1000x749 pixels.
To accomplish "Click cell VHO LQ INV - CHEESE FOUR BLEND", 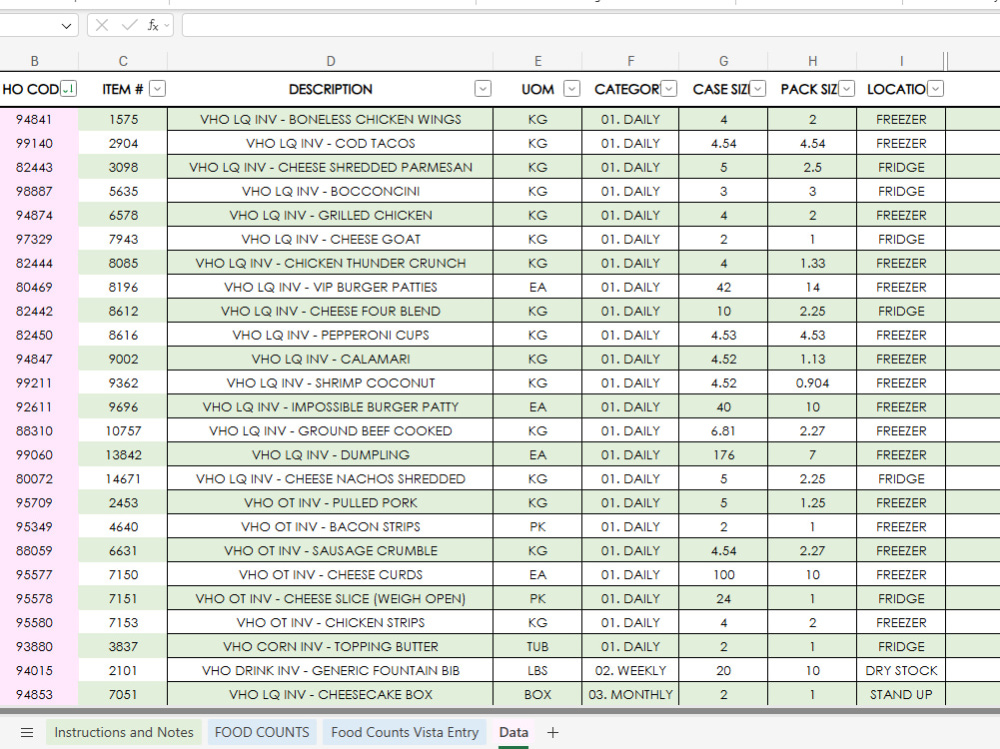I will click(330, 311).
